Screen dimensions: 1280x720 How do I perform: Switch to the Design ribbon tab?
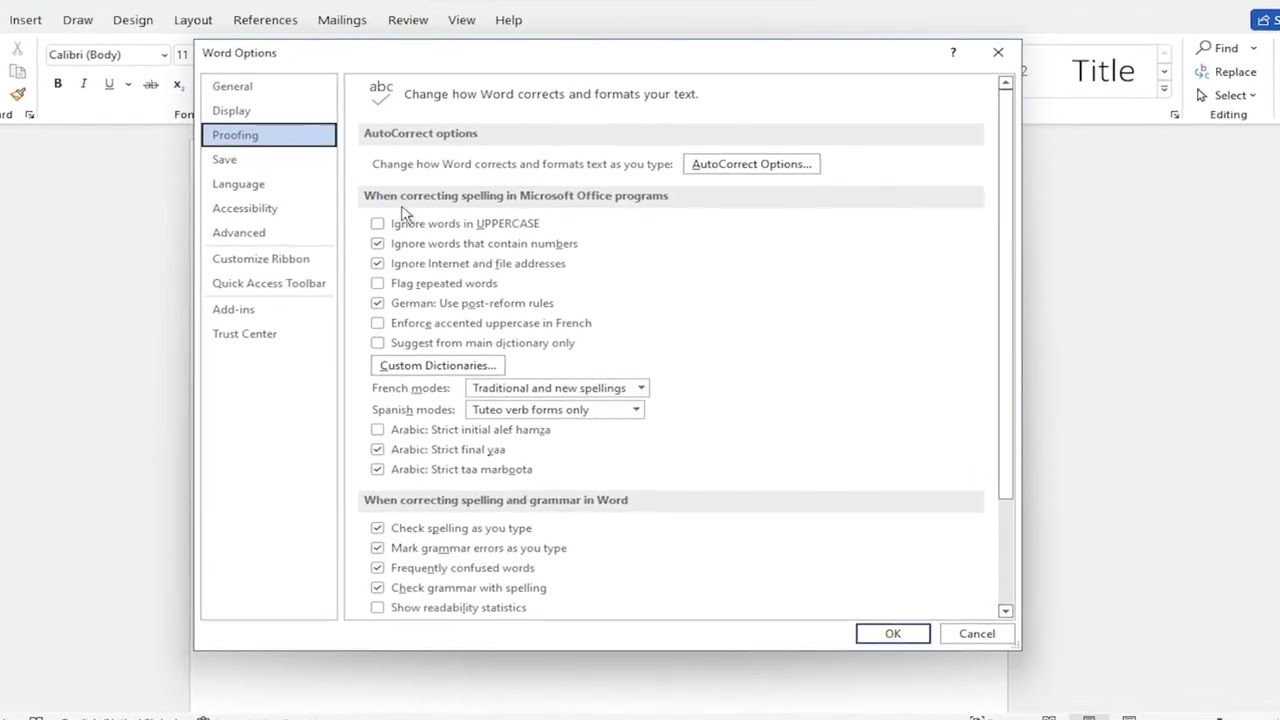pos(133,20)
